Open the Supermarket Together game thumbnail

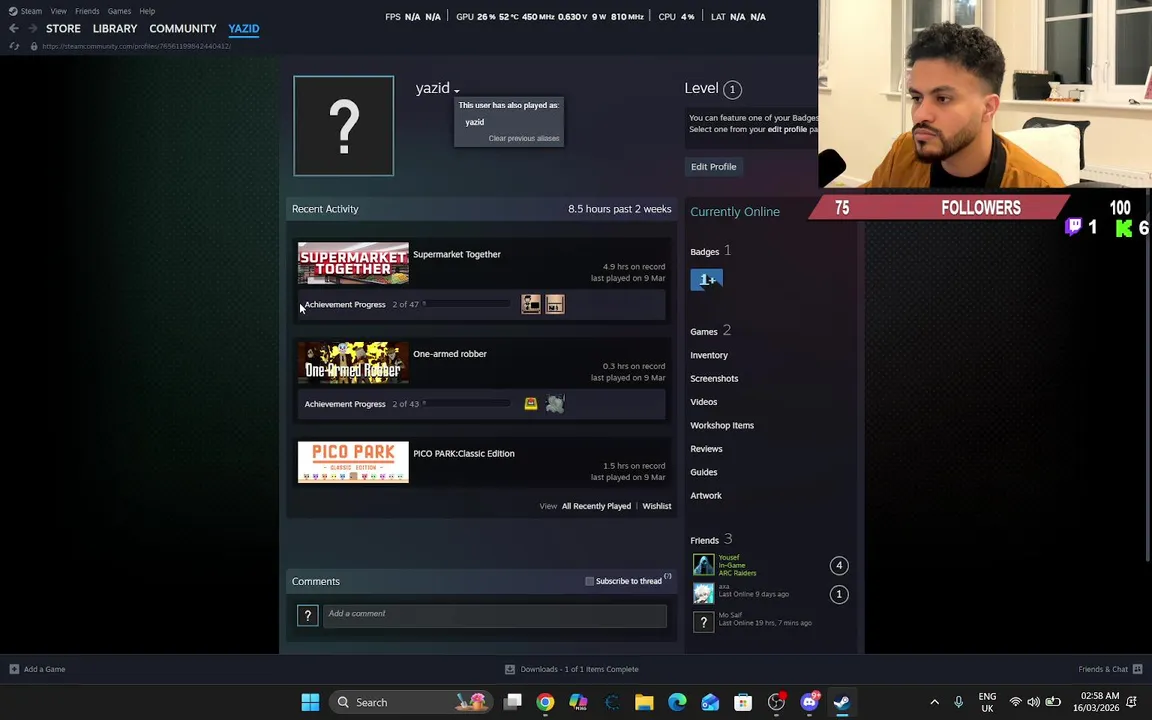tap(353, 262)
